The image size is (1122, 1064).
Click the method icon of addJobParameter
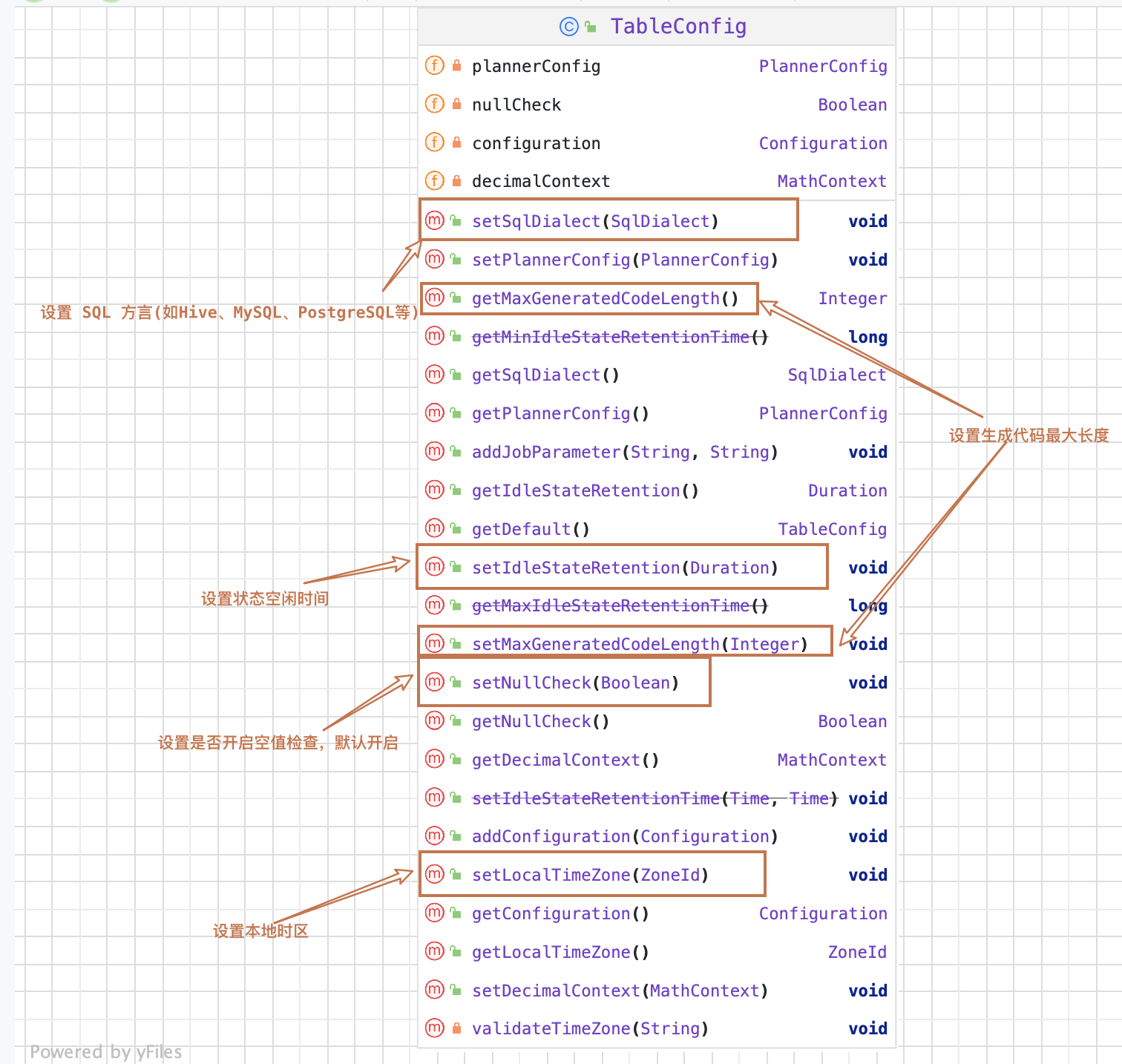point(435,451)
